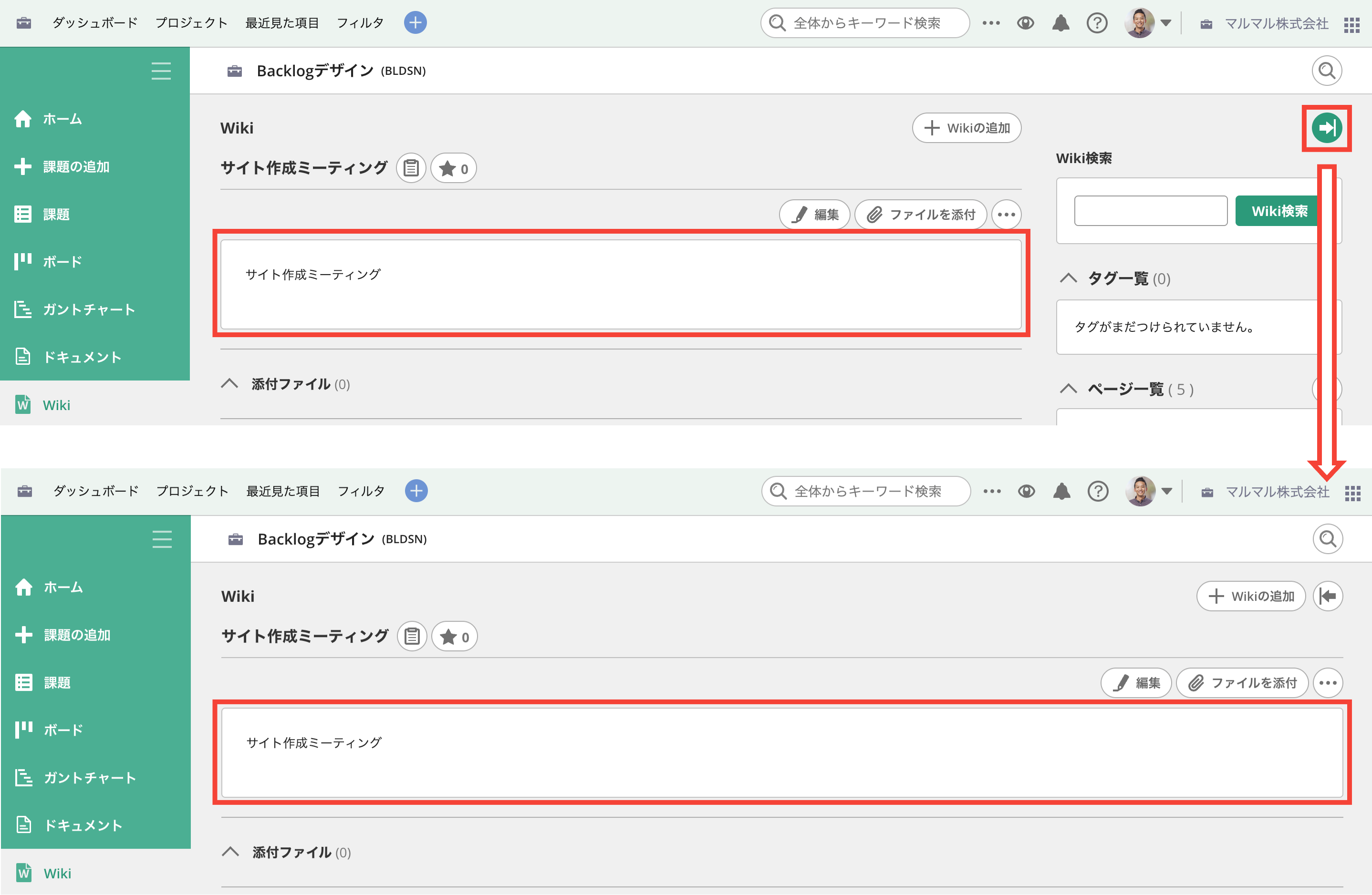Image resolution: width=1372 pixels, height=895 pixels.
Task: Open notifications bell in the bottom header
Action: tap(1062, 491)
